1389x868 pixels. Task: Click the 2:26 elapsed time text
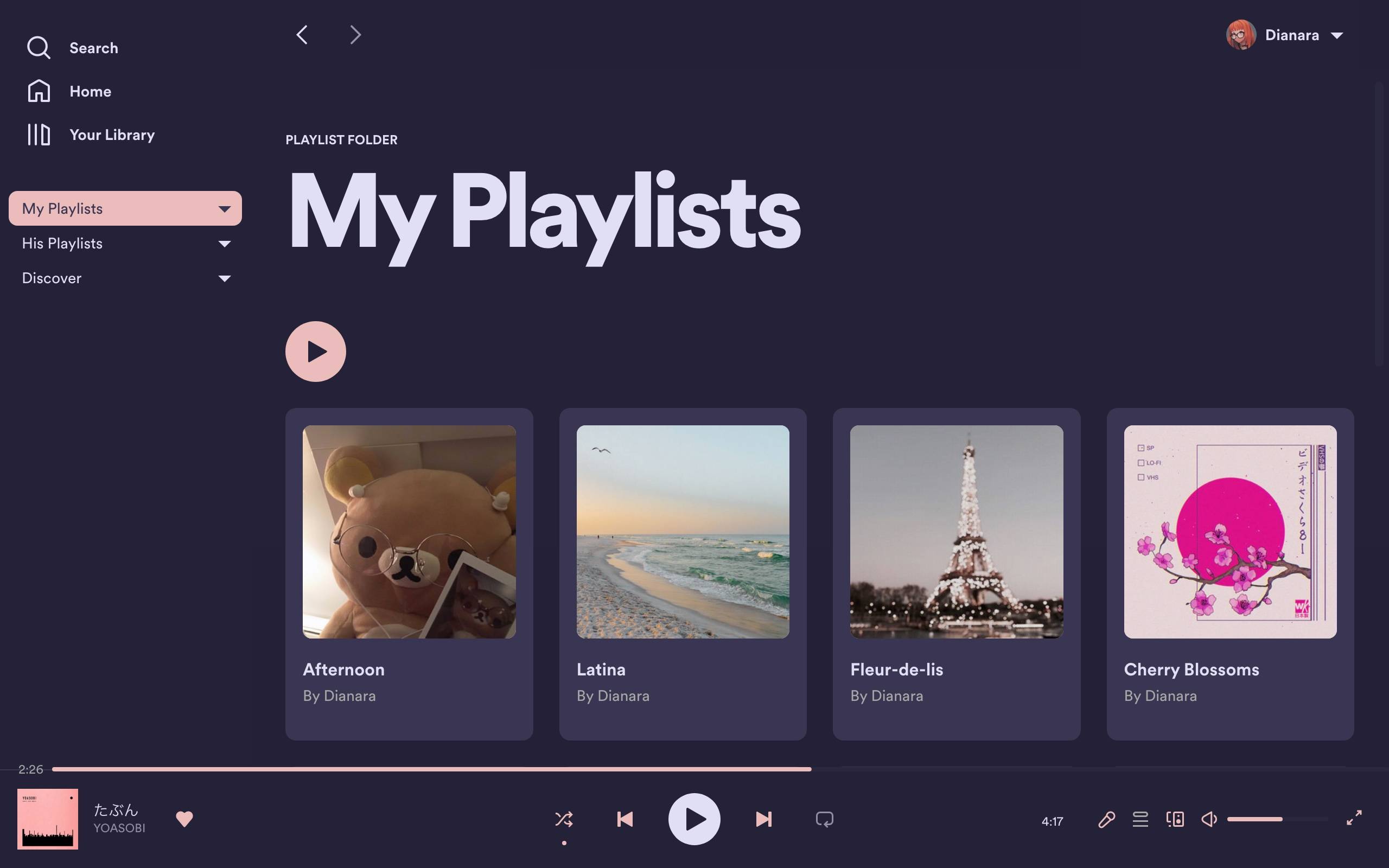click(x=30, y=769)
